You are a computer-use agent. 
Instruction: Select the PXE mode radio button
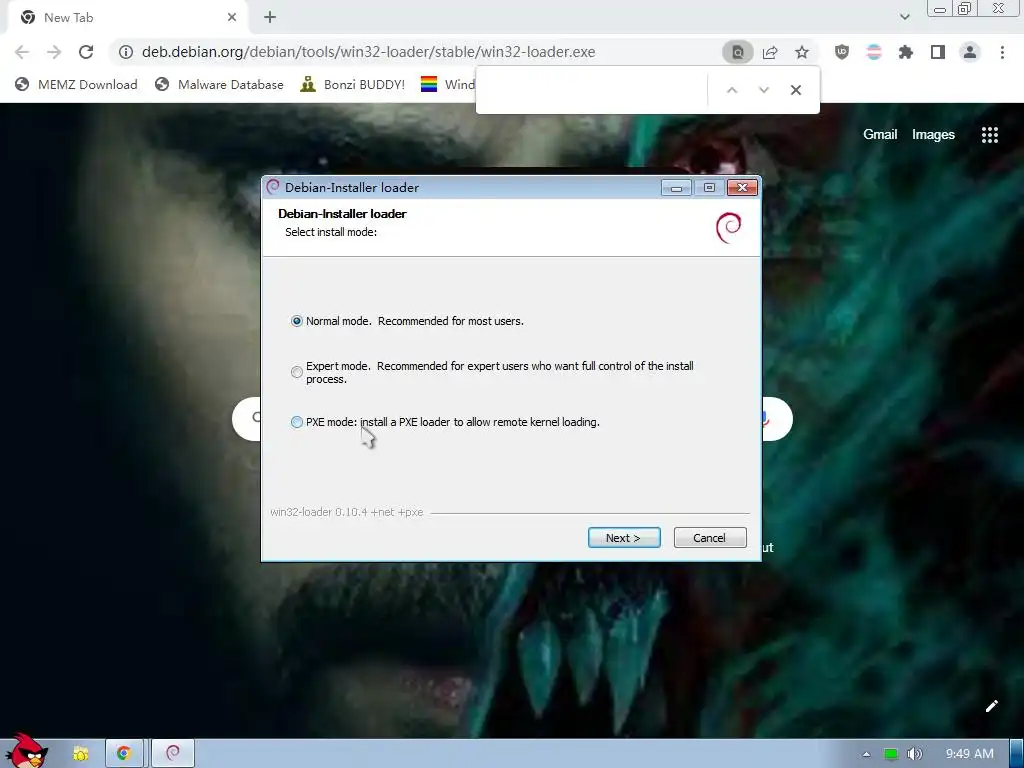click(296, 422)
